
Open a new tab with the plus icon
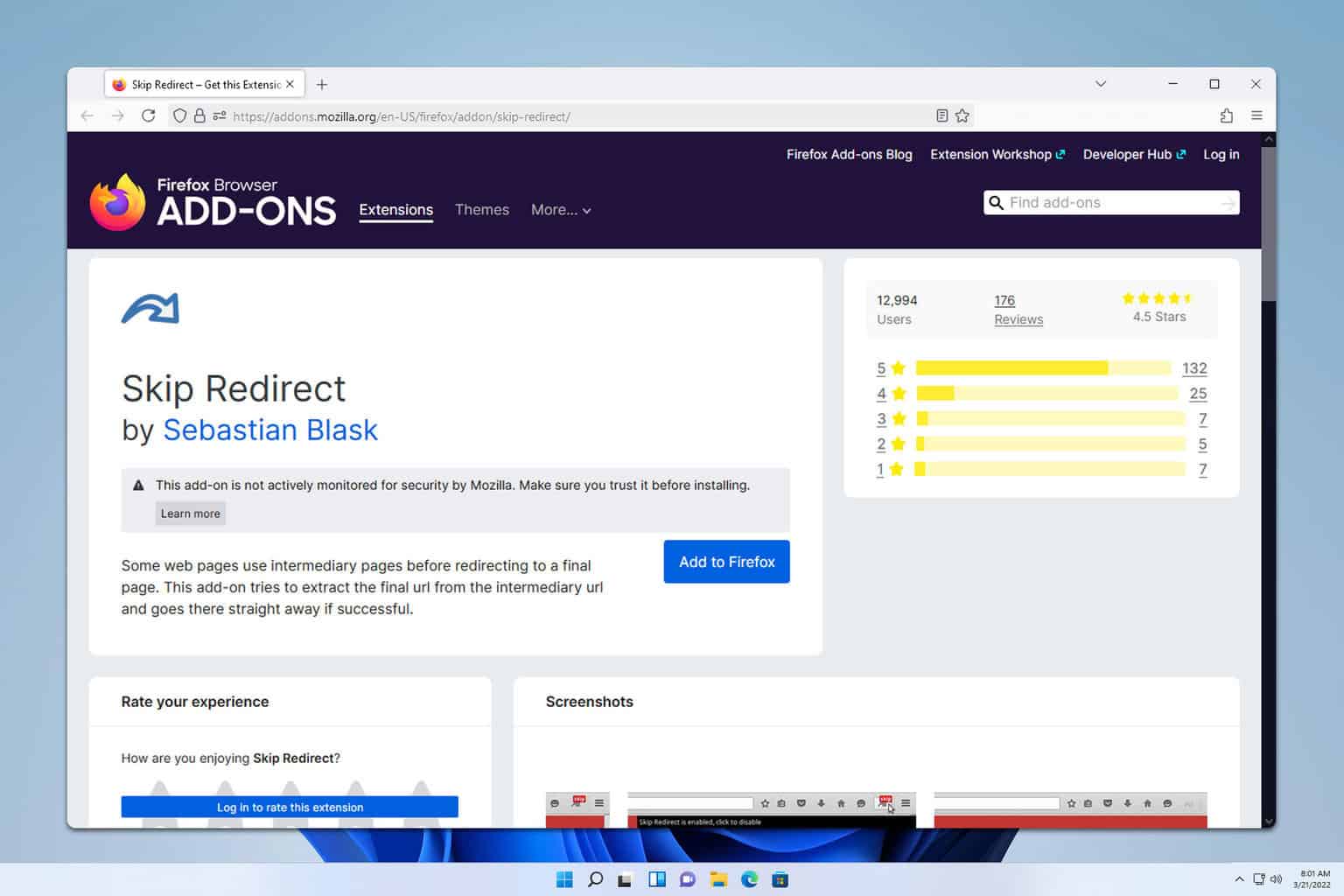(x=322, y=84)
